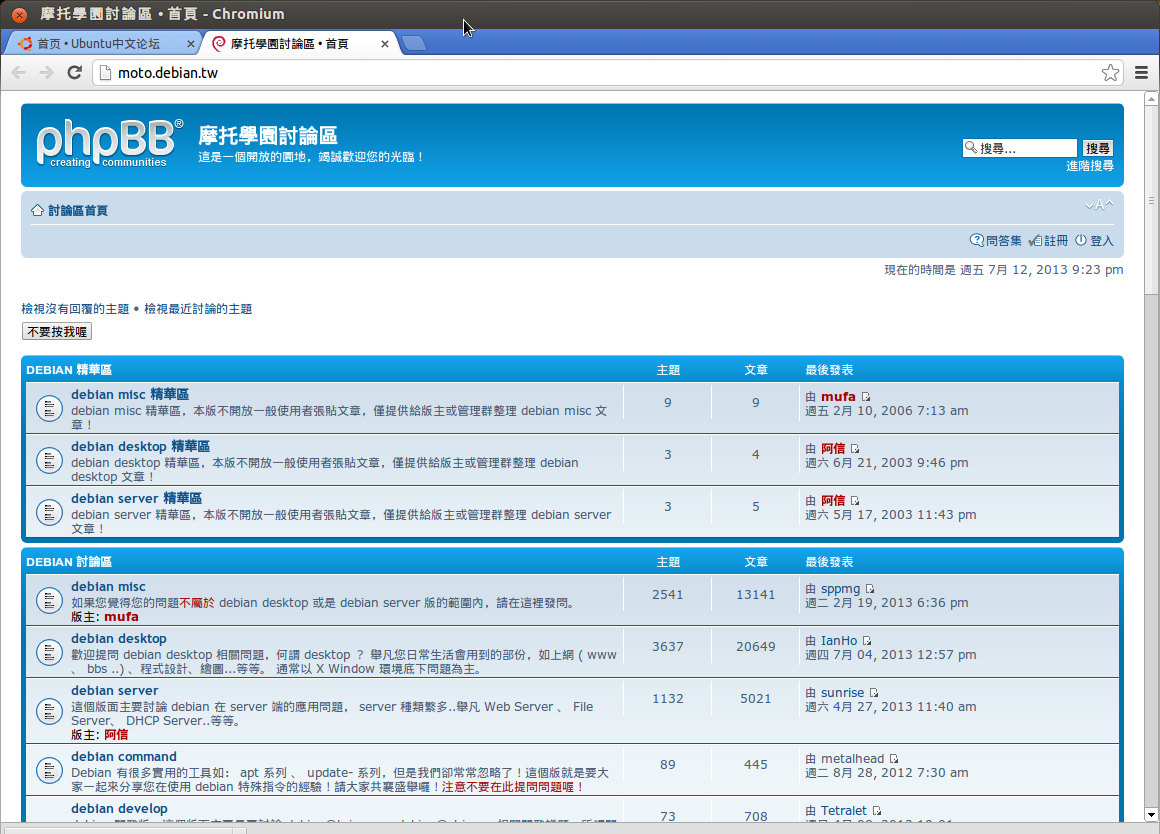Click the forward navigation arrow
1160x834 pixels.
pos(46,73)
